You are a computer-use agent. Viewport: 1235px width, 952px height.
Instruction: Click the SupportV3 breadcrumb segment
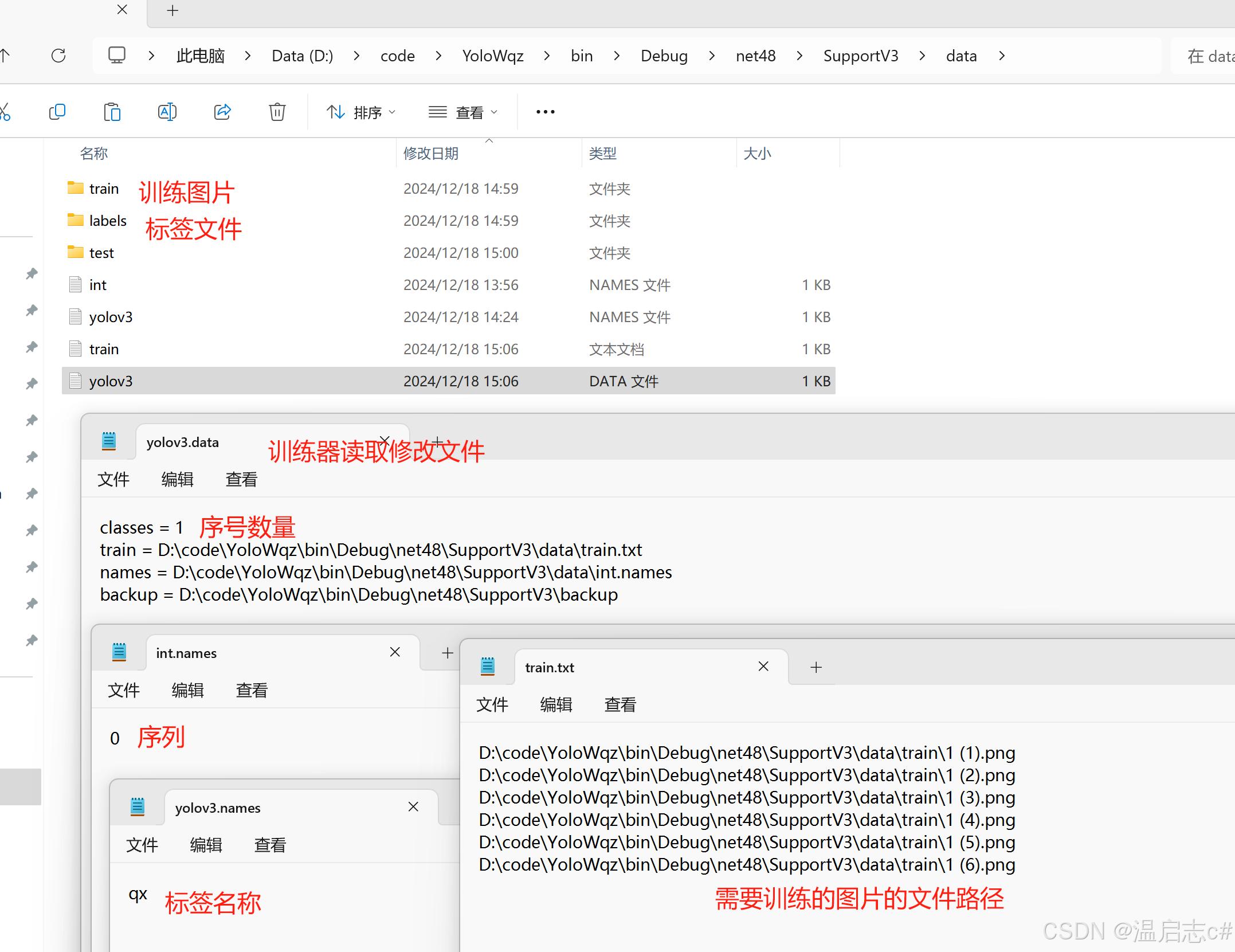click(860, 56)
